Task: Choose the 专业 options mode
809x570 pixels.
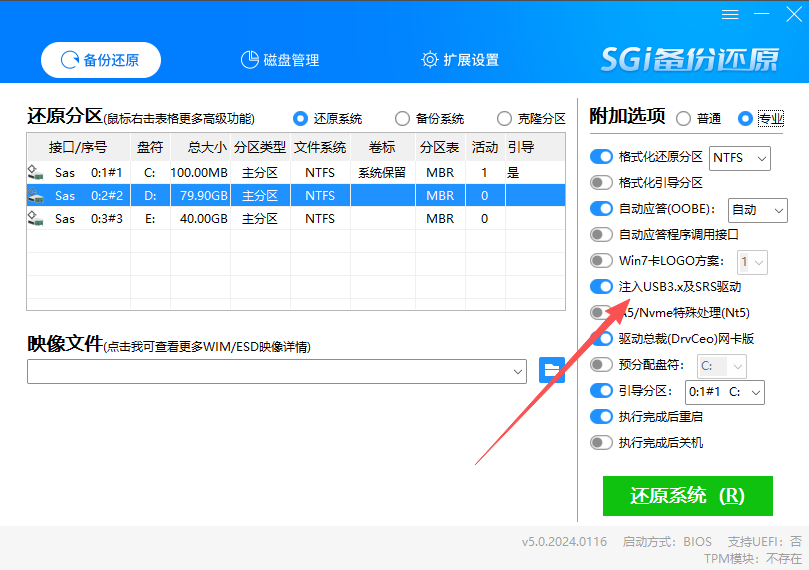Action: (745, 119)
